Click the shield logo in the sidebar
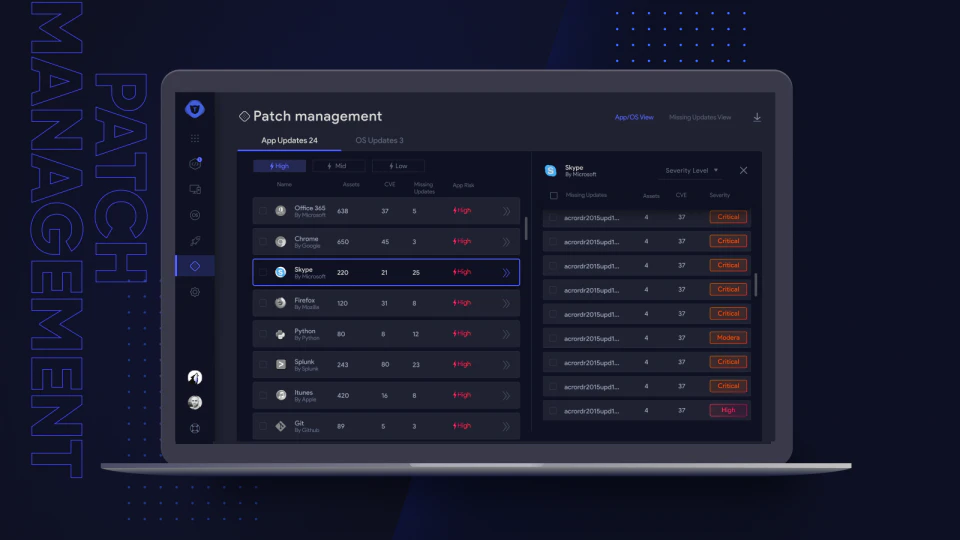This screenshot has width=960, height=540. click(195, 109)
